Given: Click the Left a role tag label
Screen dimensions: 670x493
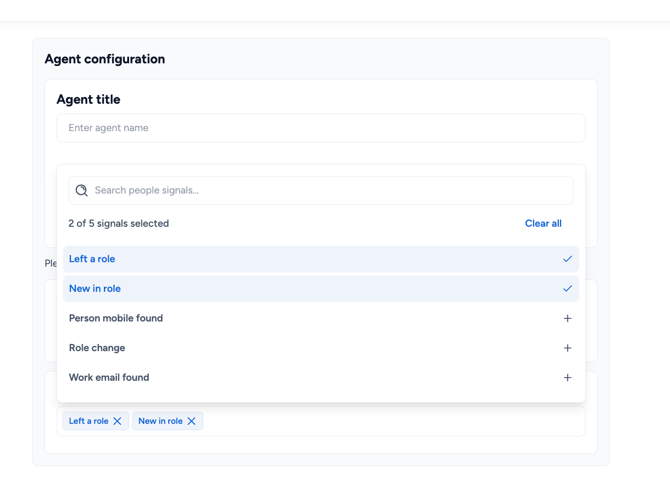Looking at the screenshot, I should coord(88,421).
